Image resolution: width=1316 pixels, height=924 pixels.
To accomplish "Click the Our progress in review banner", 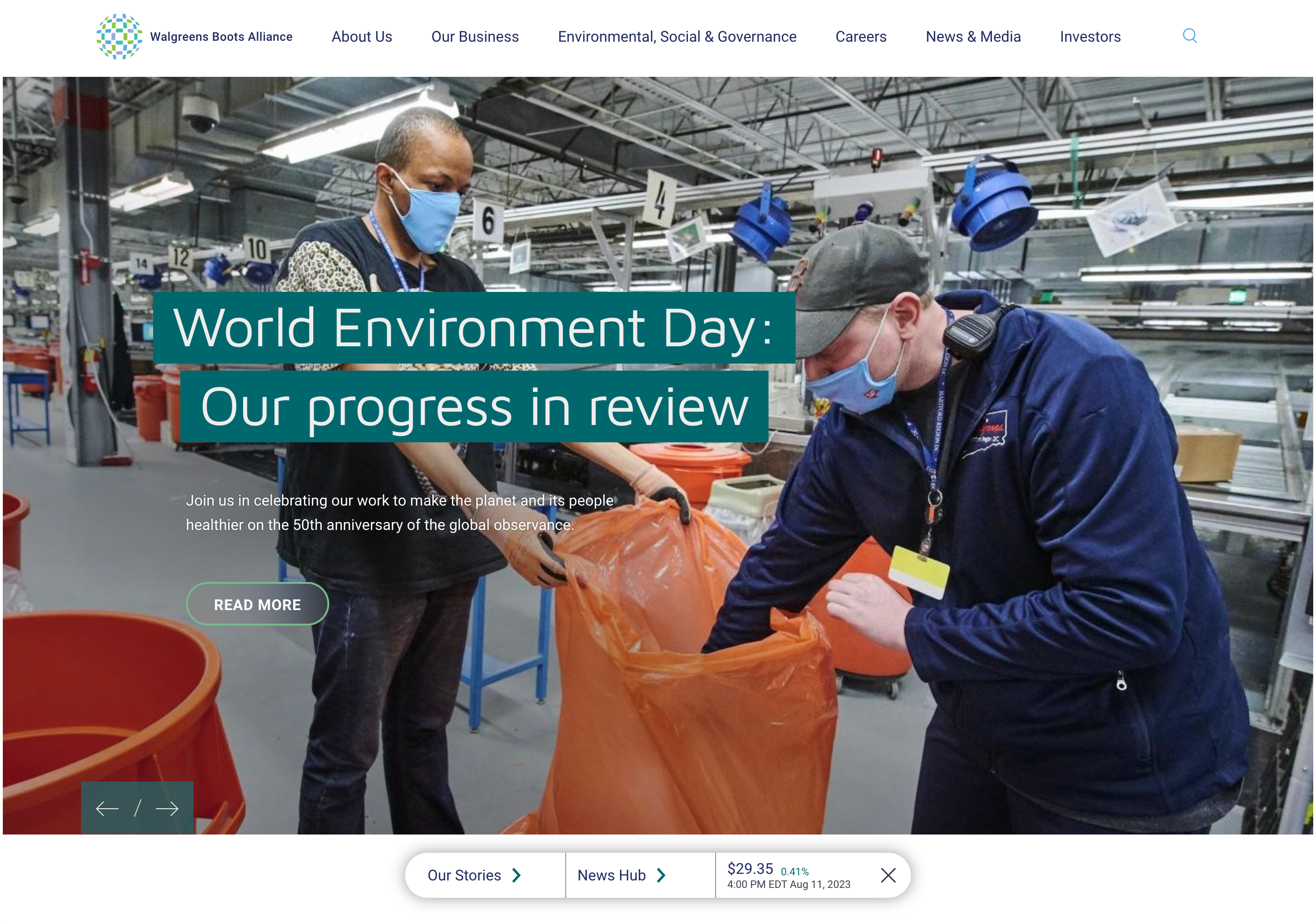I will (x=474, y=407).
